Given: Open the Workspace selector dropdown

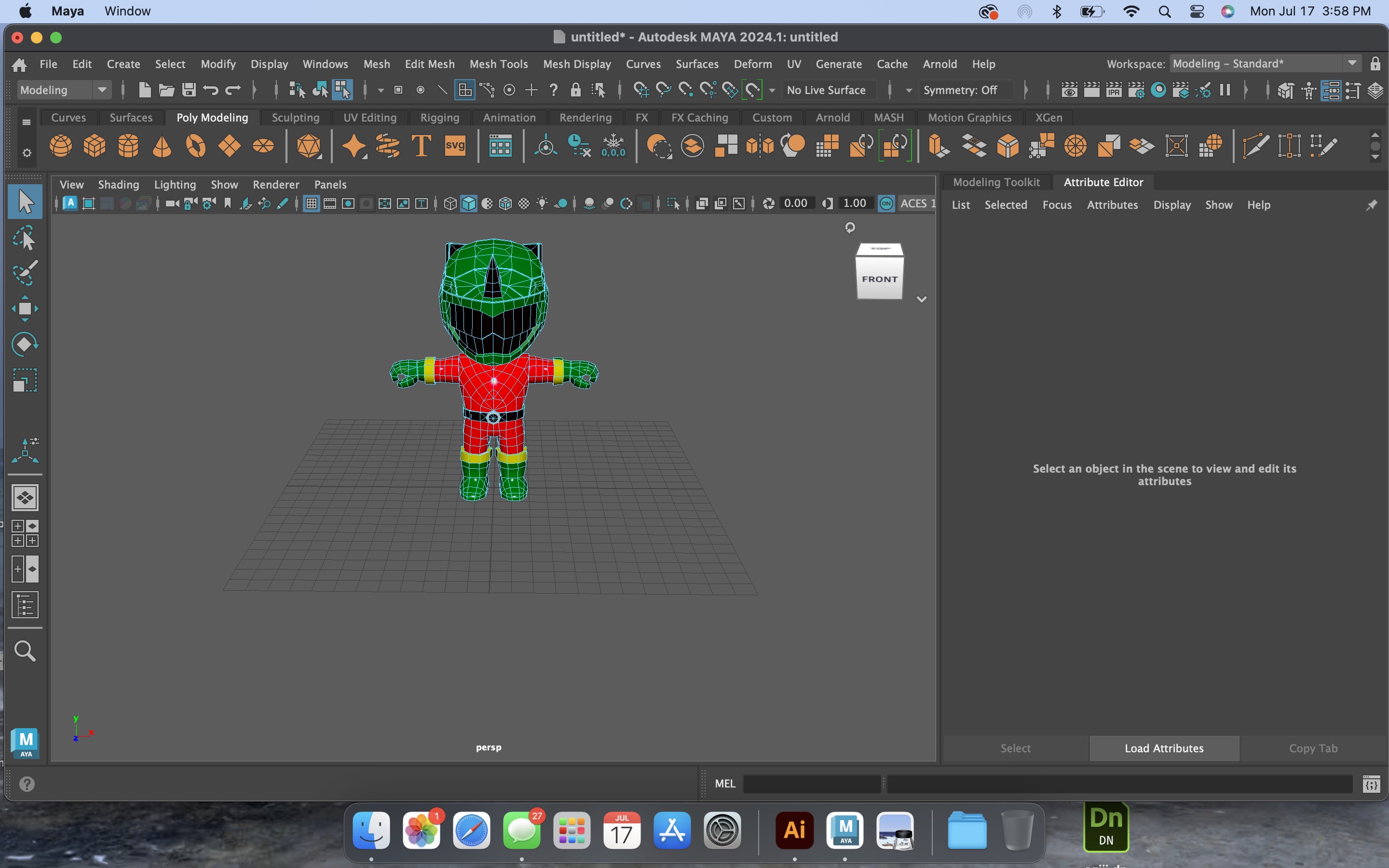Looking at the screenshot, I should click(x=1265, y=63).
